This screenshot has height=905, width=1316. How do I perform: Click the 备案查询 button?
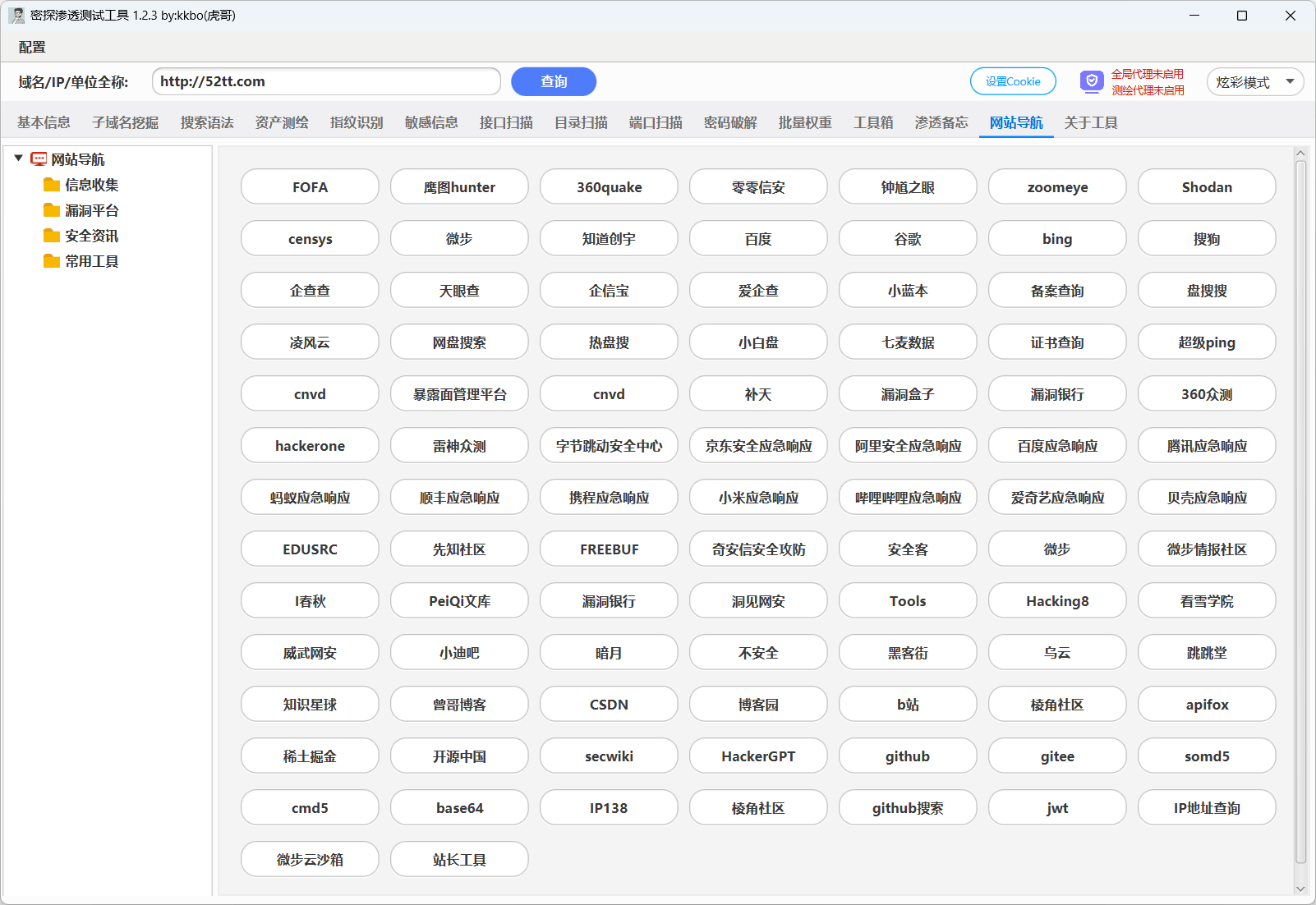click(x=1057, y=290)
